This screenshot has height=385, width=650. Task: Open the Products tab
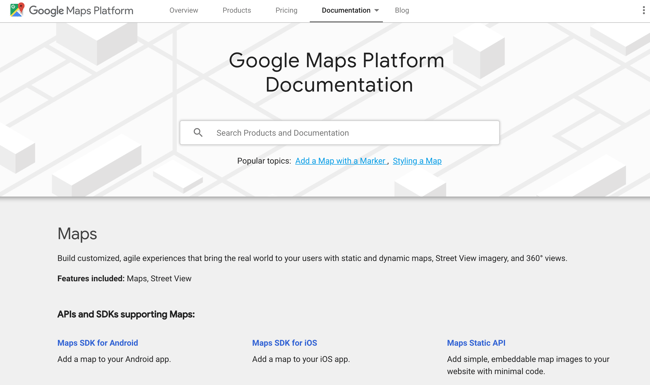(x=237, y=10)
